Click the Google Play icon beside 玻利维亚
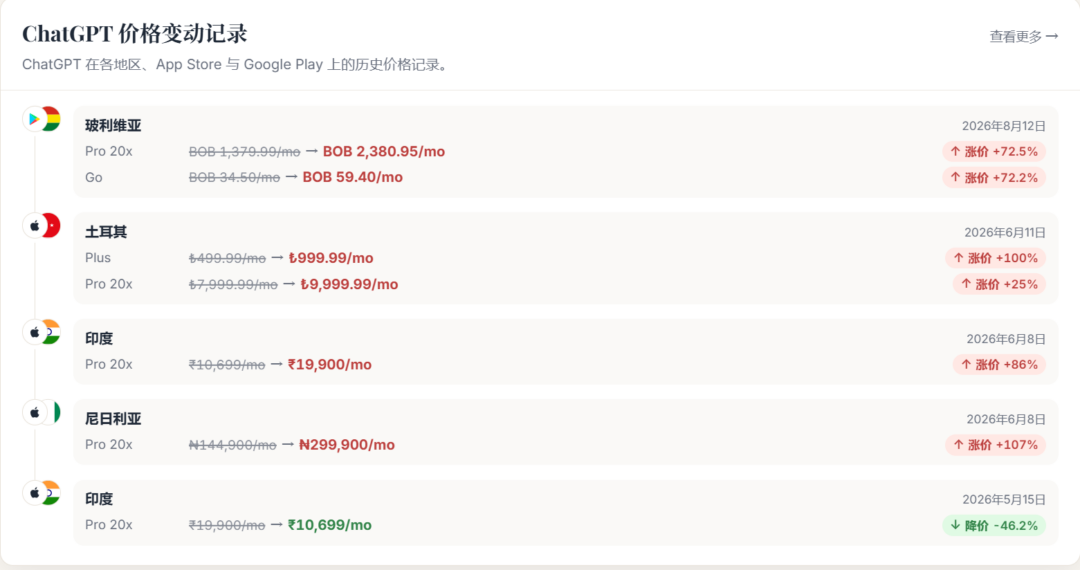The height and width of the screenshot is (570, 1080). tap(34, 119)
